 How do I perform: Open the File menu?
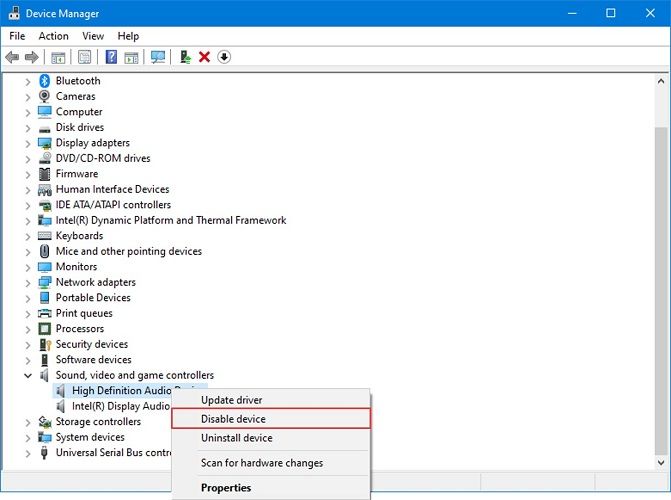point(17,36)
